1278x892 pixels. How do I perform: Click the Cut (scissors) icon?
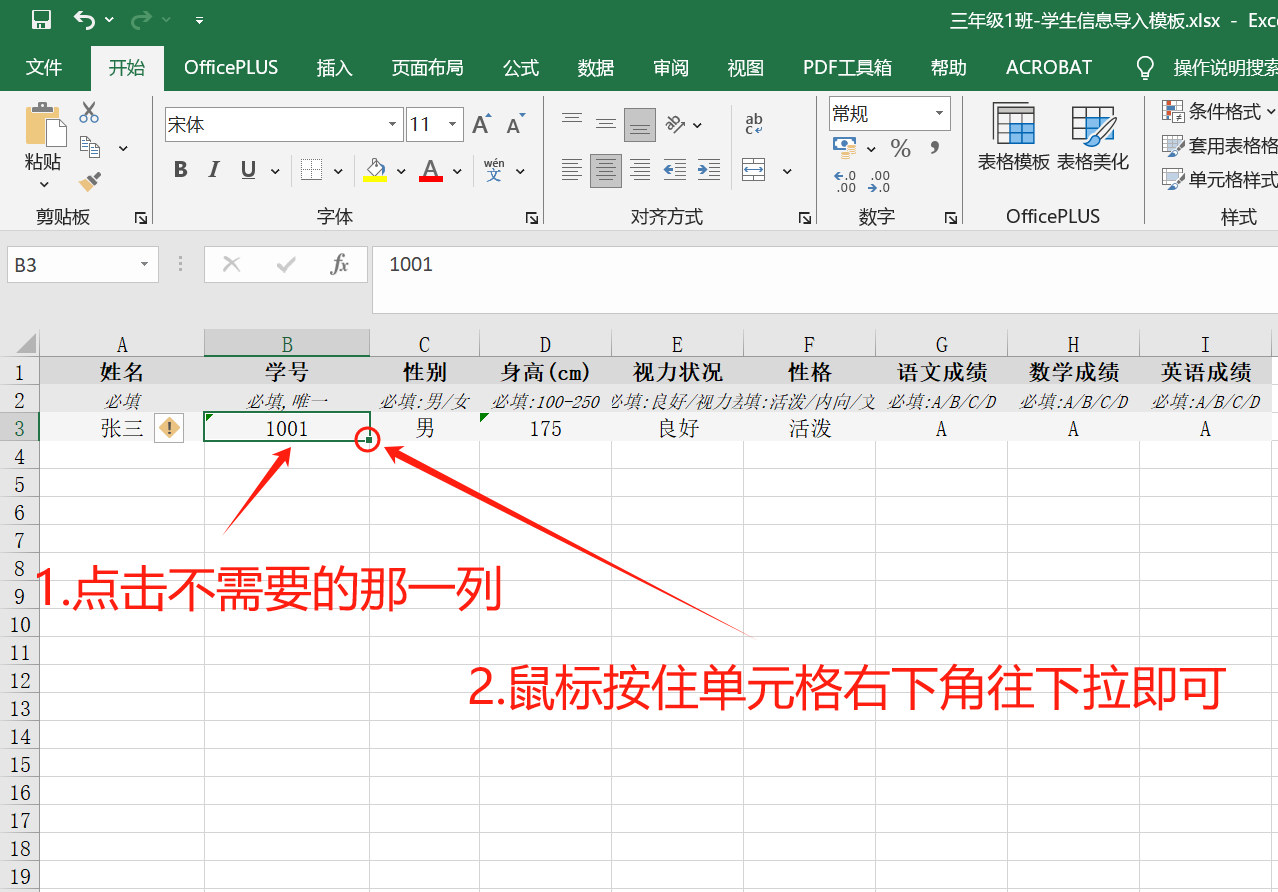(x=89, y=113)
